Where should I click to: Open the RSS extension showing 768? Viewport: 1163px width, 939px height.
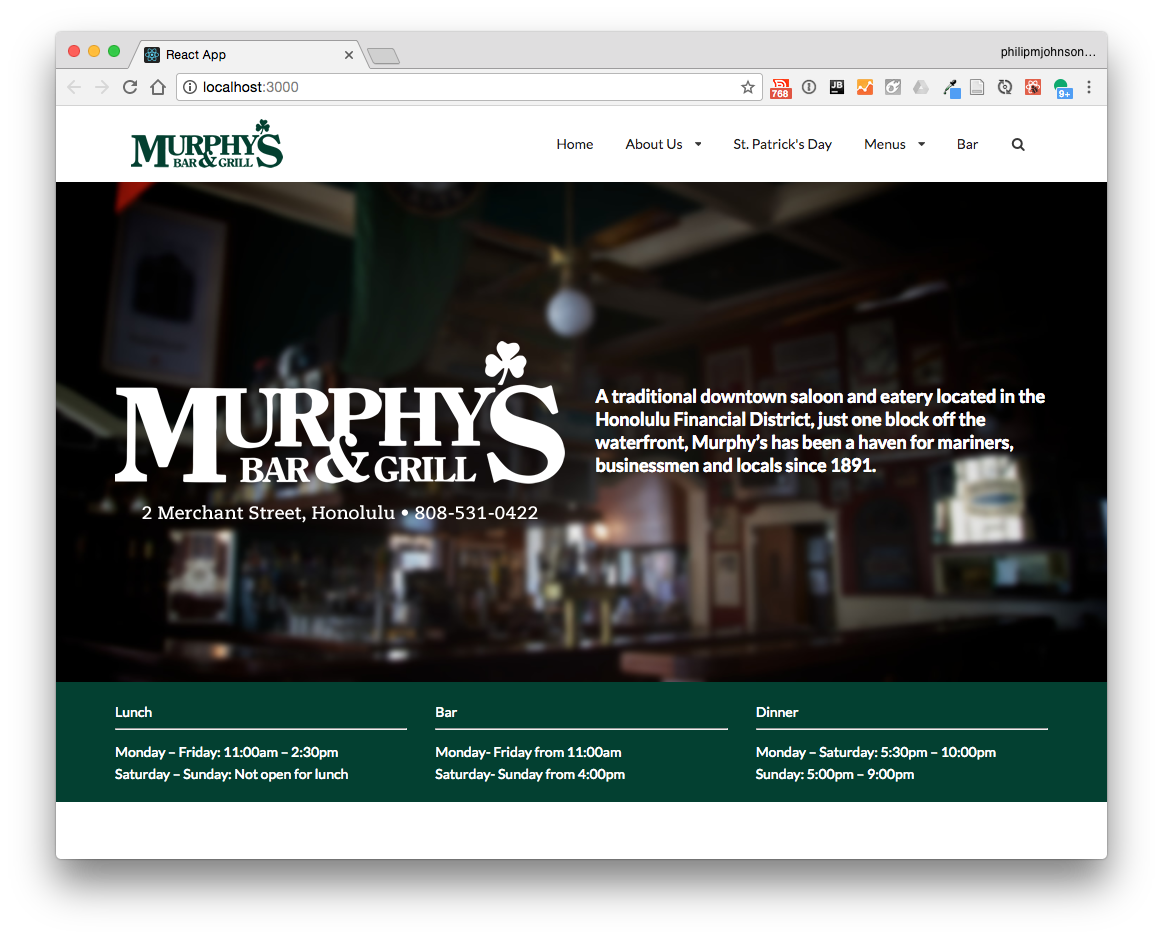pyautogui.click(x=781, y=88)
